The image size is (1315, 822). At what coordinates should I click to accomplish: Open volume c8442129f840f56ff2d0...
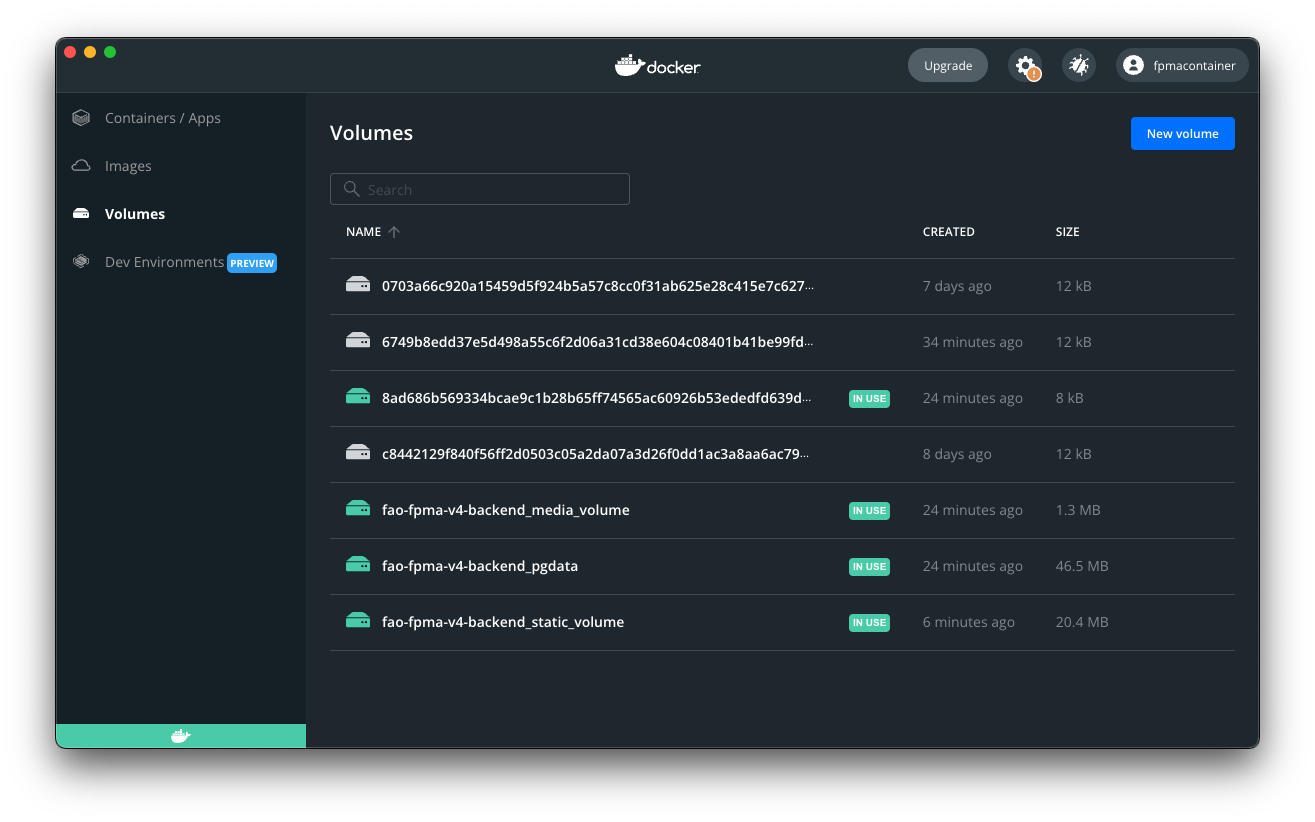598,454
